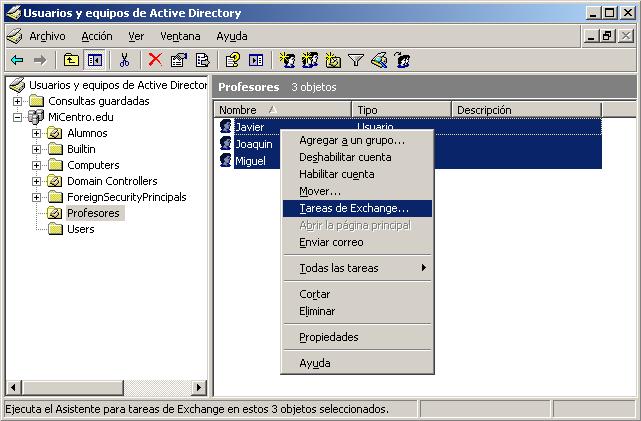Select Tareas de Exchange menu entry
This screenshot has width=641, height=421.
pos(354,208)
